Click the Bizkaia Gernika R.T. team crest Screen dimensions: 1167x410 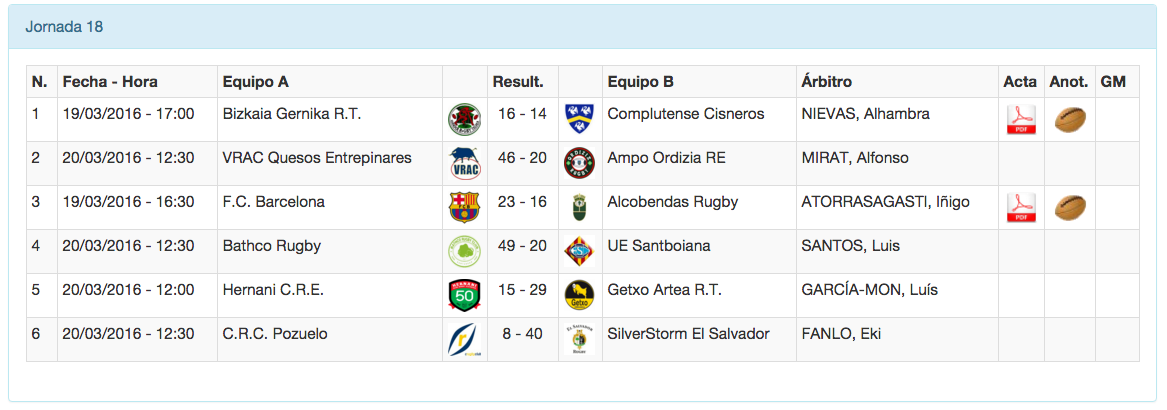pos(464,120)
